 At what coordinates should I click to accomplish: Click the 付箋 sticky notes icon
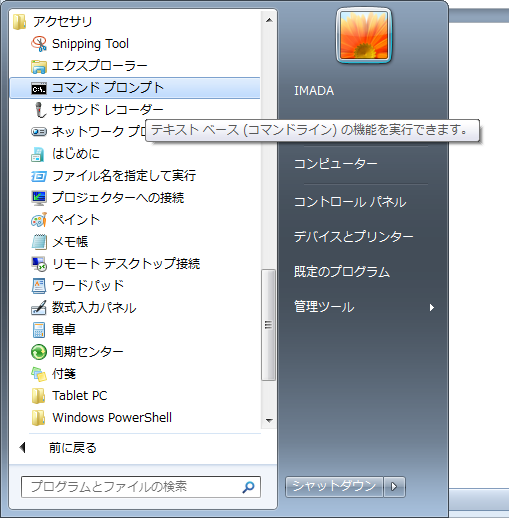coord(39,374)
